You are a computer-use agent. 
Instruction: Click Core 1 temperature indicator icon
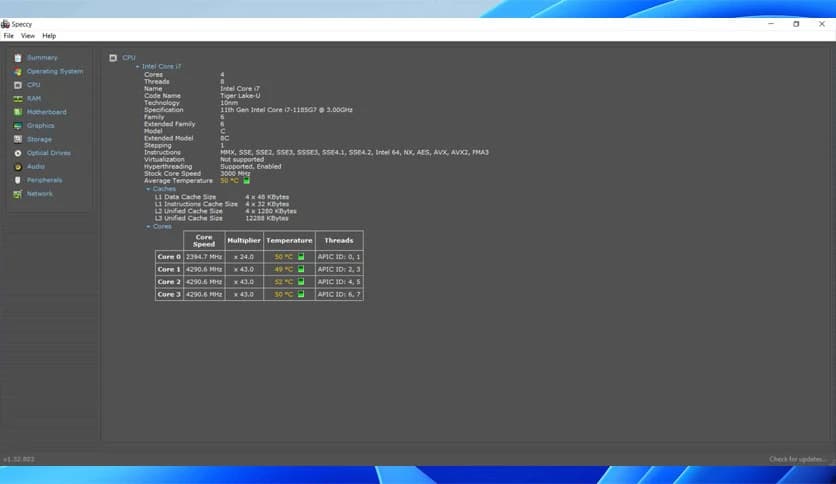[301, 269]
